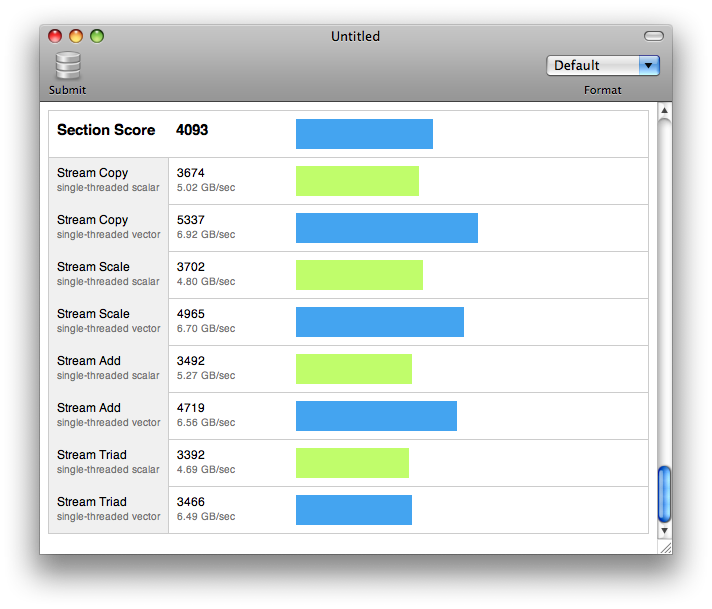Click Stream Triad single-threaded scalar label
This screenshot has height=609, width=712.
[109, 462]
